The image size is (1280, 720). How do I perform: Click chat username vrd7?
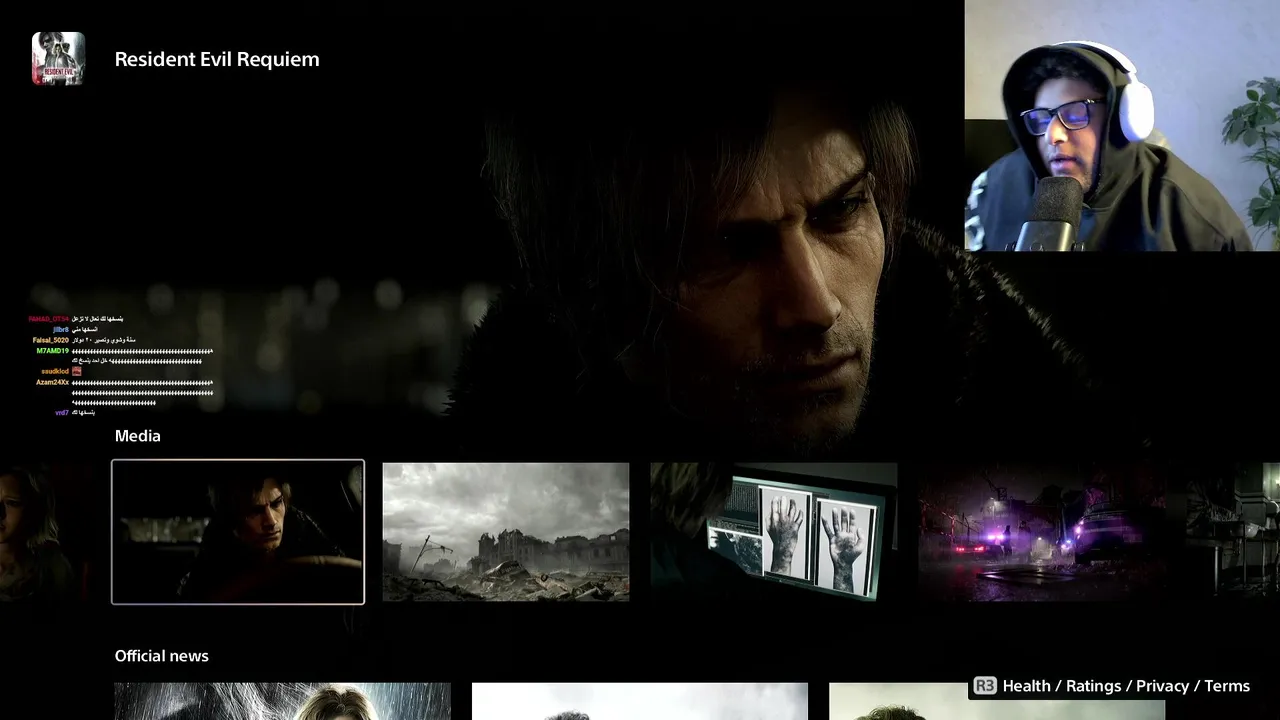tap(62, 412)
